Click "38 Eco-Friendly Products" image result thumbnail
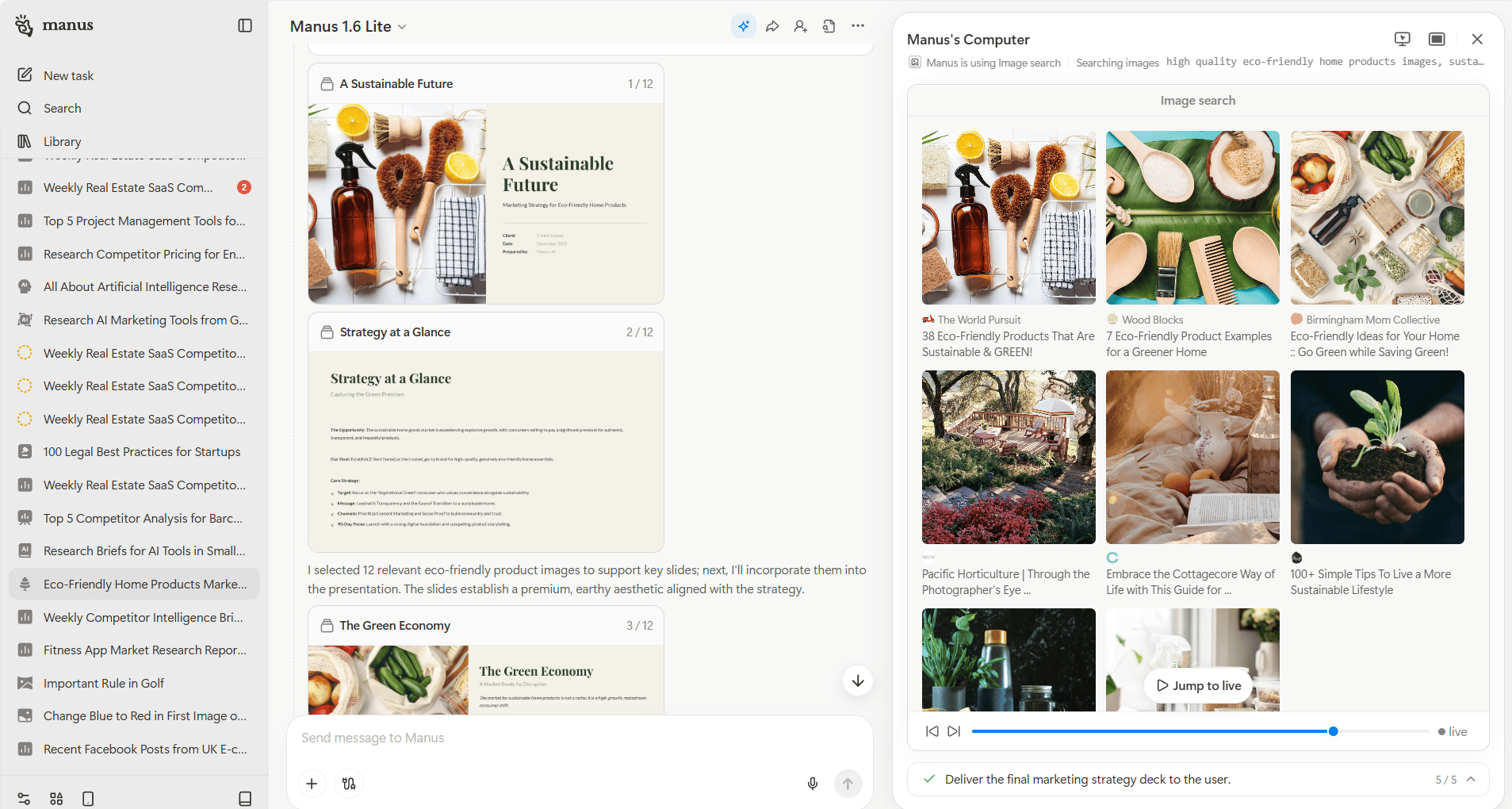 tap(1009, 218)
